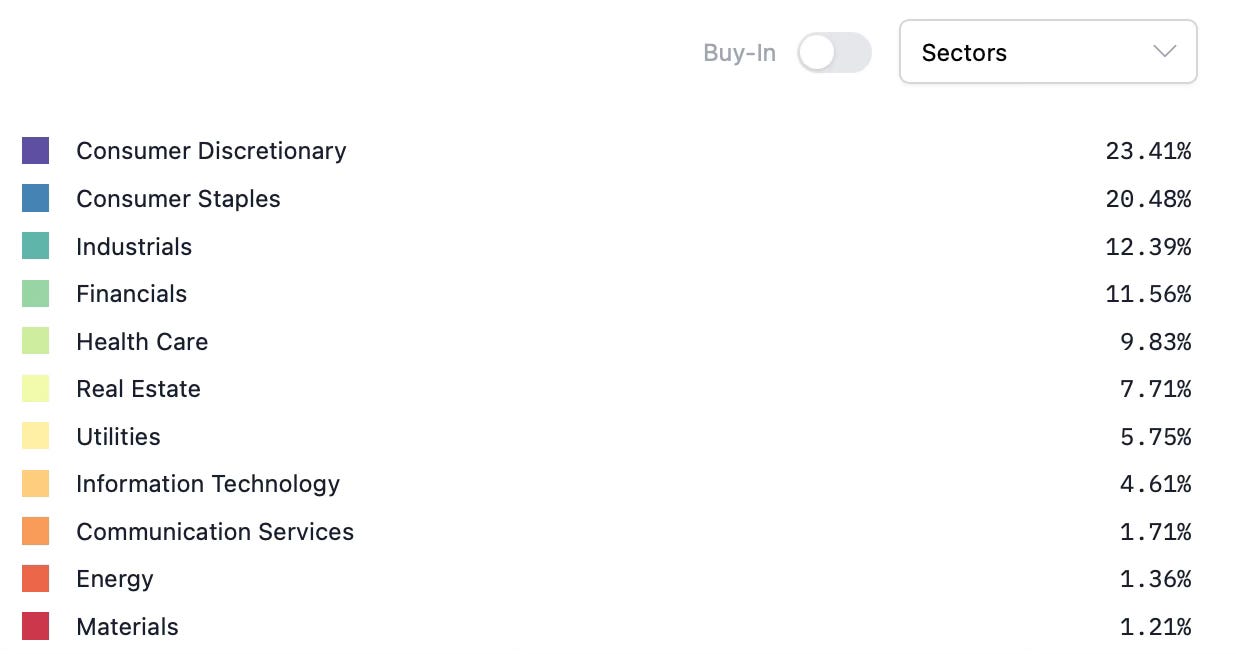Click the Sectors dropdown chevron arrow
Viewport: 1236px width, 654px height.
pos(1164,52)
